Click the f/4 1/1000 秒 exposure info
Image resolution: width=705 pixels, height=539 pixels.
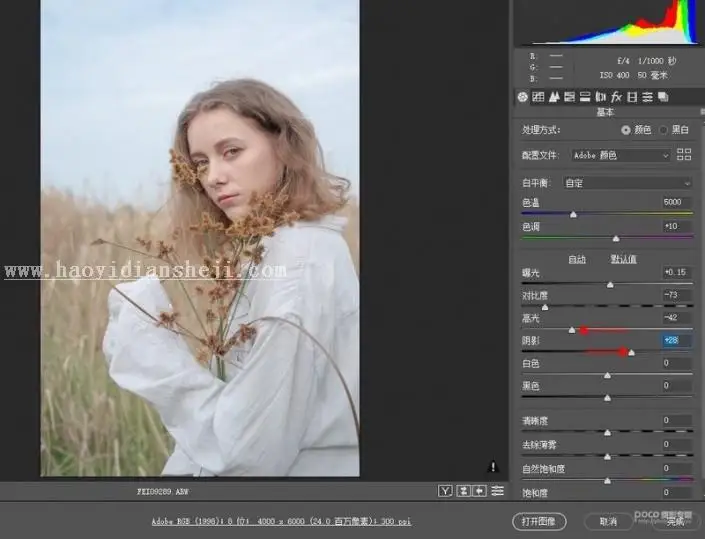pos(647,61)
